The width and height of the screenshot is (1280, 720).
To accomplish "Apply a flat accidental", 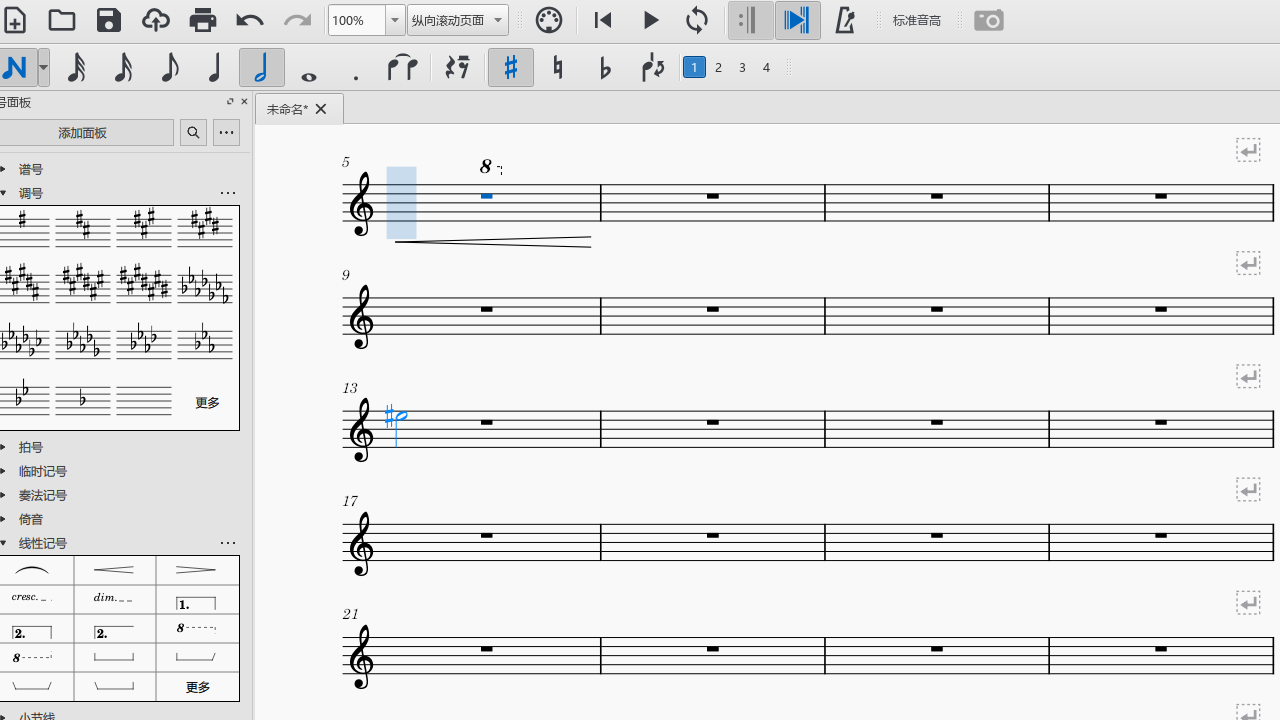I will tap(604, 67).
